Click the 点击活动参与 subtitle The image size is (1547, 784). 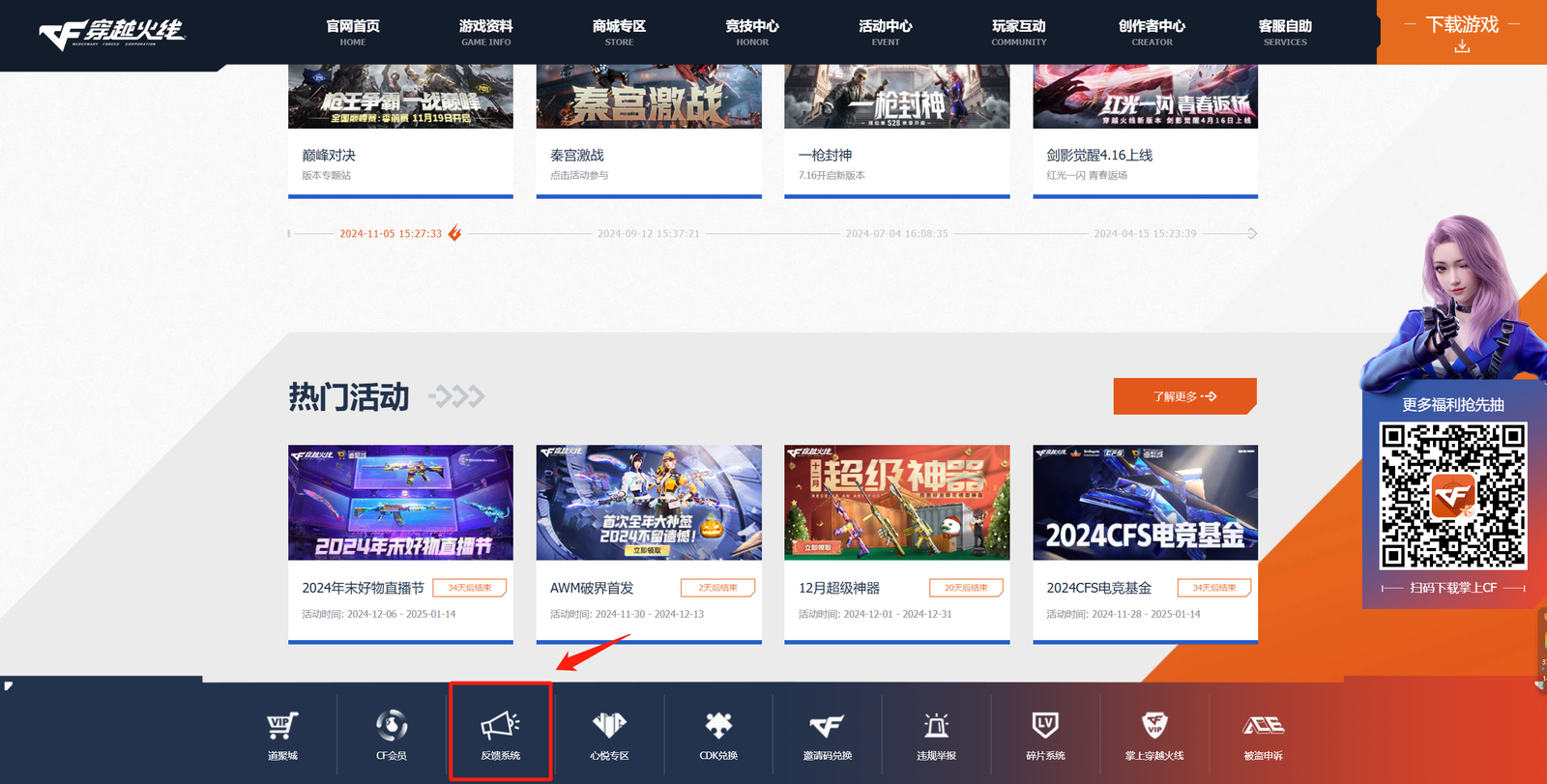579,176
